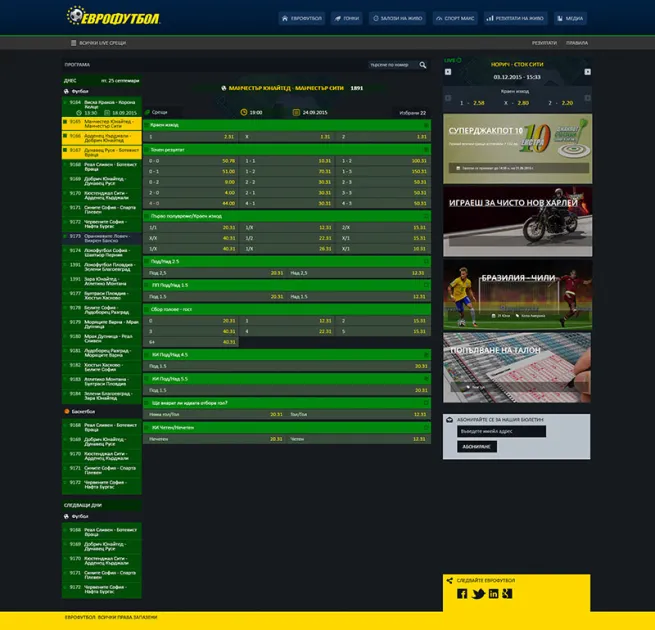The height and width of the screenshot is (630, 655).
Task: Uncheck match 9166 Арденец Кърджали checkbox
Action: coord(65,136)
